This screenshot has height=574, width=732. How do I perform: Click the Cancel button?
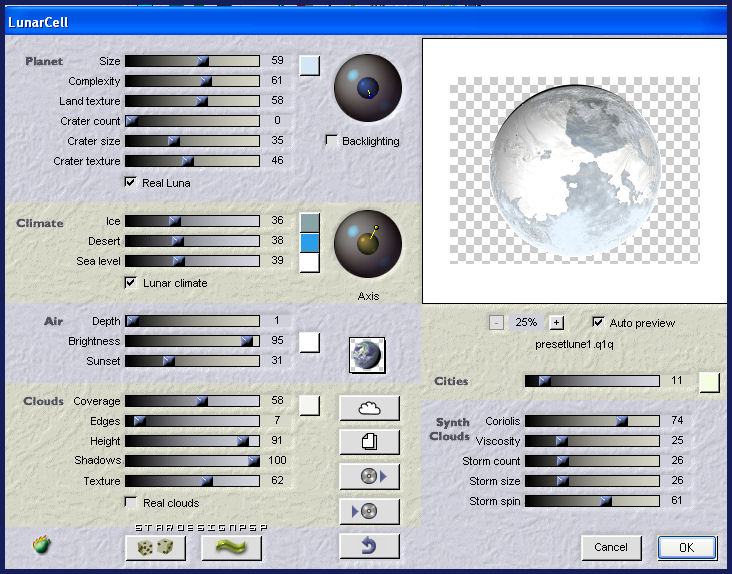pos(611,547)
